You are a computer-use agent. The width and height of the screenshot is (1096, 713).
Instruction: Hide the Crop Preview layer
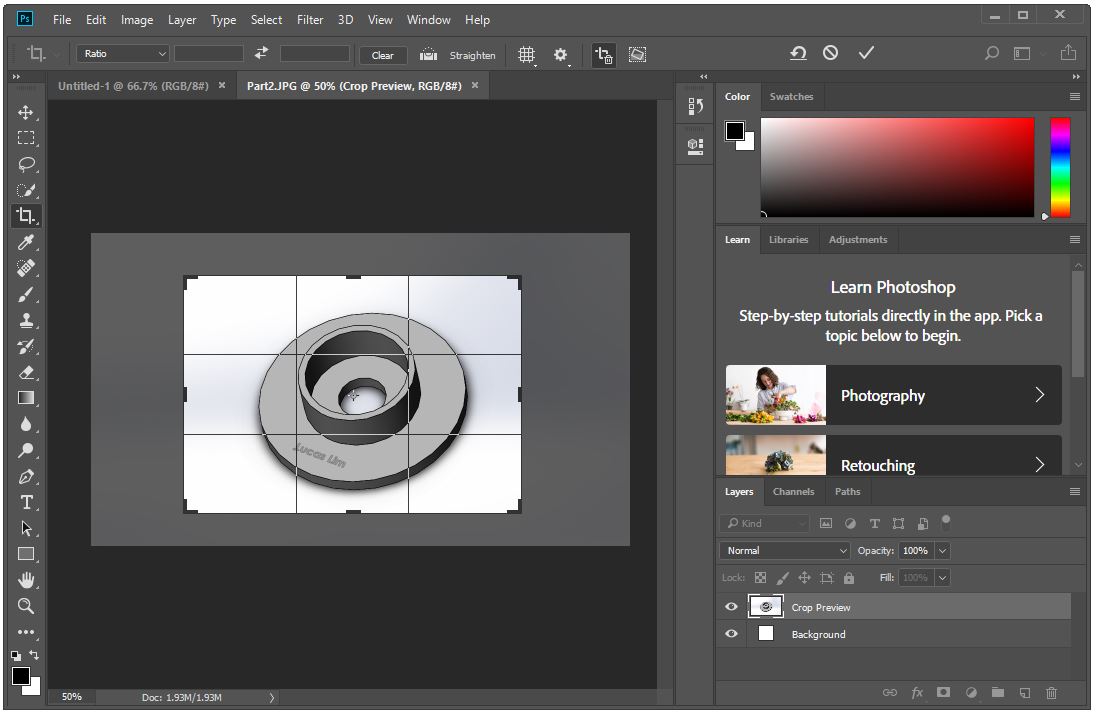point(731,607)
